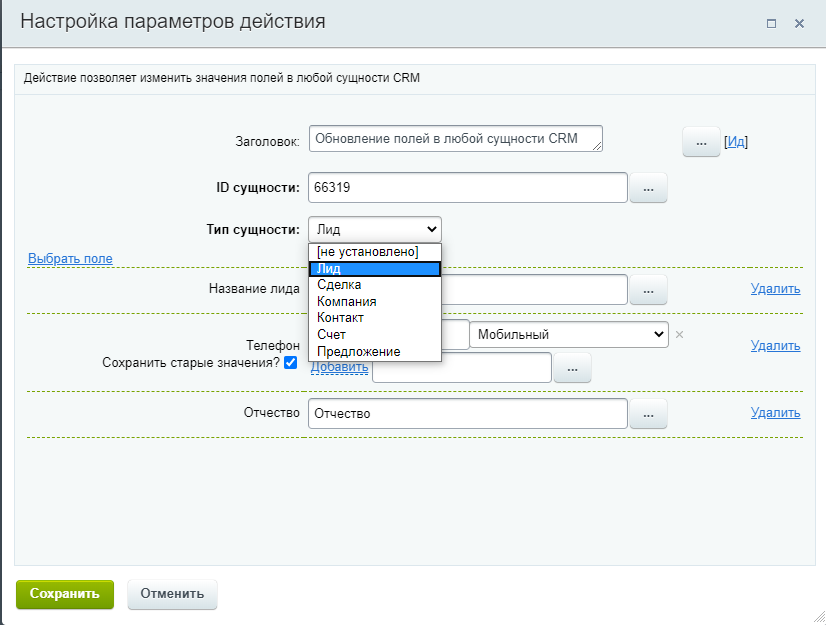This screenshot has height=625, width=826.
Task: Open the Мобильный phone type dropdown
Action: coord(568,335)
